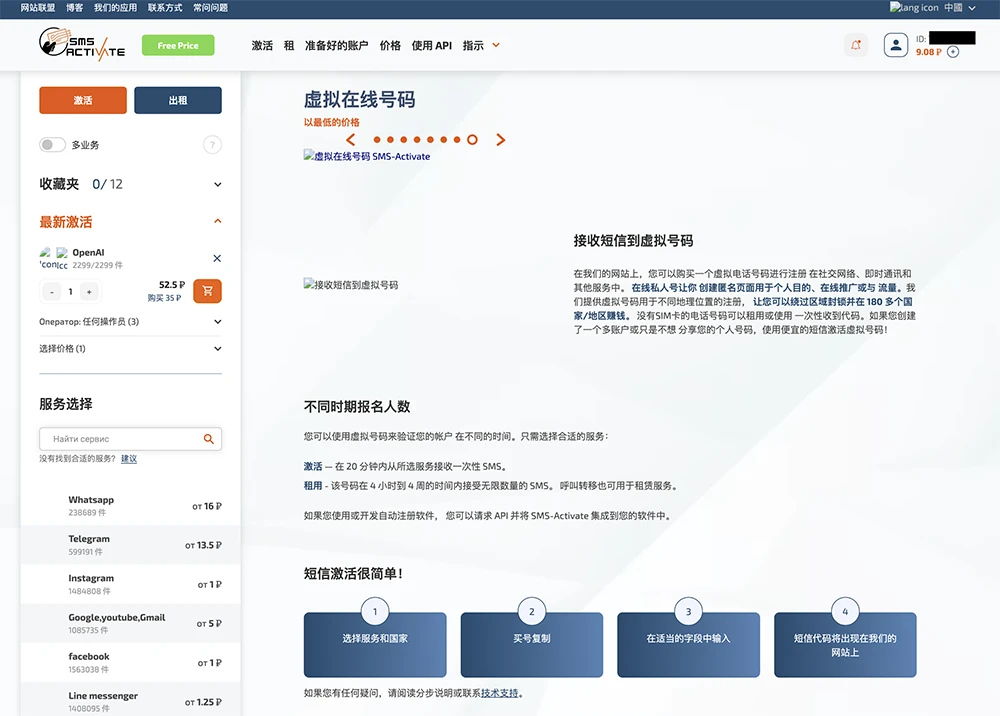Screen dimensions: 1000x716
Task: Click the 租用 link in description text
Action: 312,485
